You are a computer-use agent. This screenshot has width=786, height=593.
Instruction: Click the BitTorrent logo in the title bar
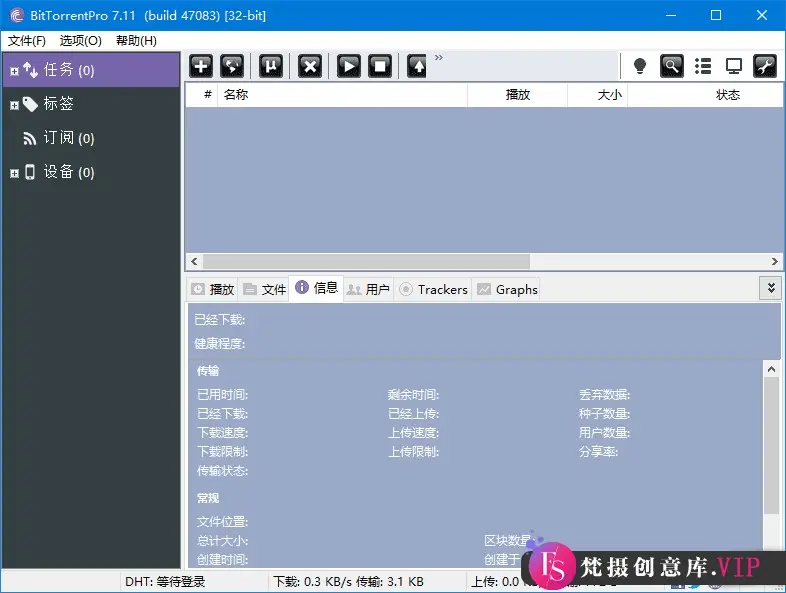pos(17,16)
